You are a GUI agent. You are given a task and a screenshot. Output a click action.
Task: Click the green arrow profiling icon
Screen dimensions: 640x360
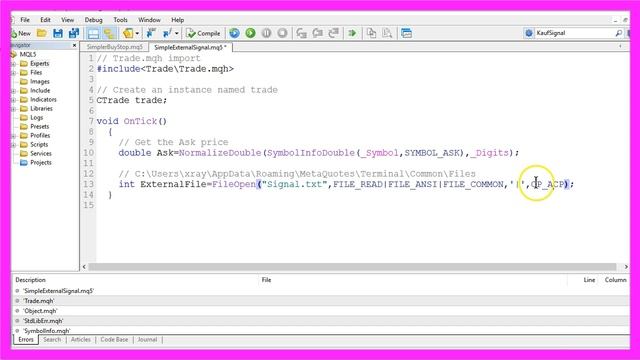[352, 33]
